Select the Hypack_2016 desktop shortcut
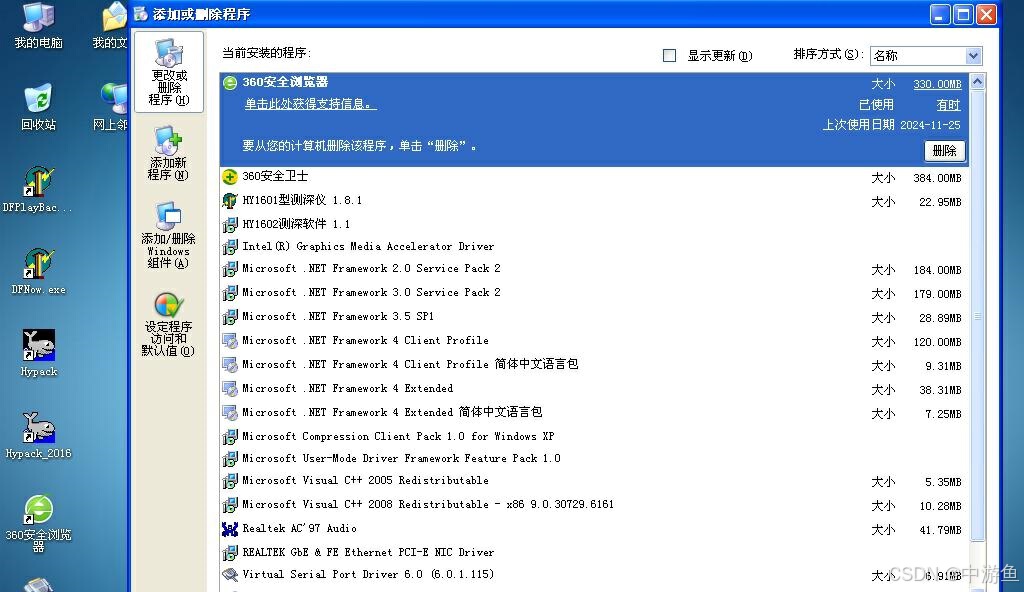 pos(38,435)
